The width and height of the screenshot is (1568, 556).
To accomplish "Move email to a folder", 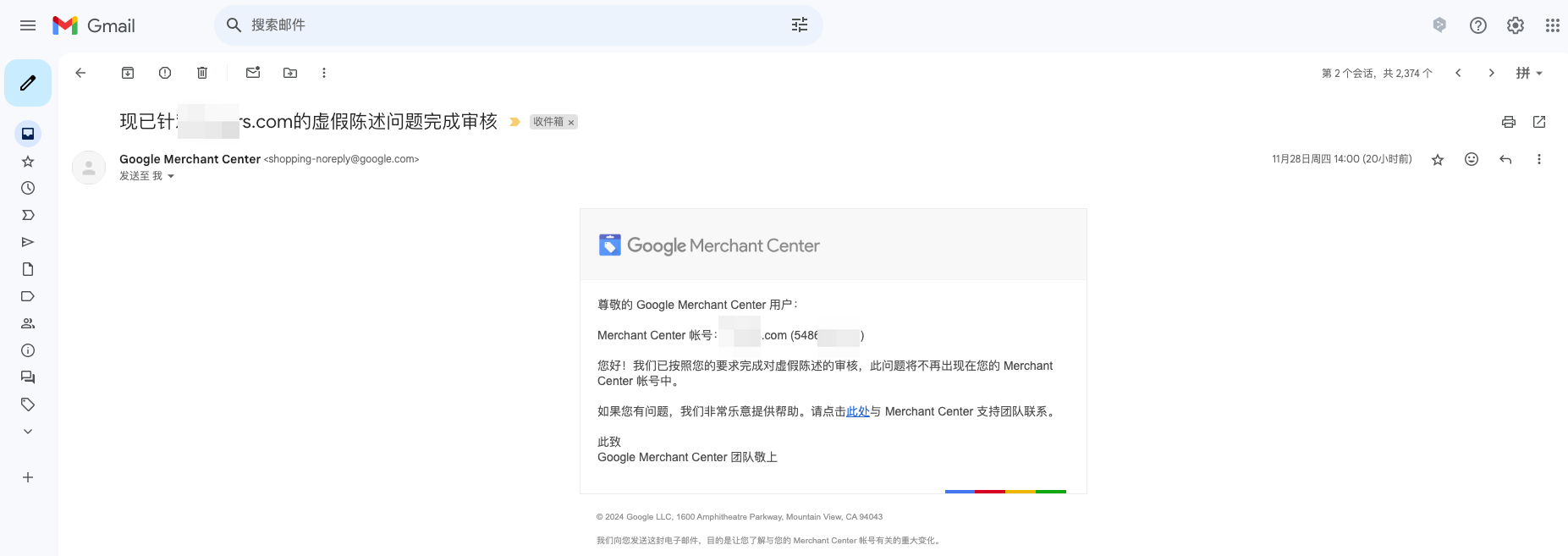I will pos(290,73).
